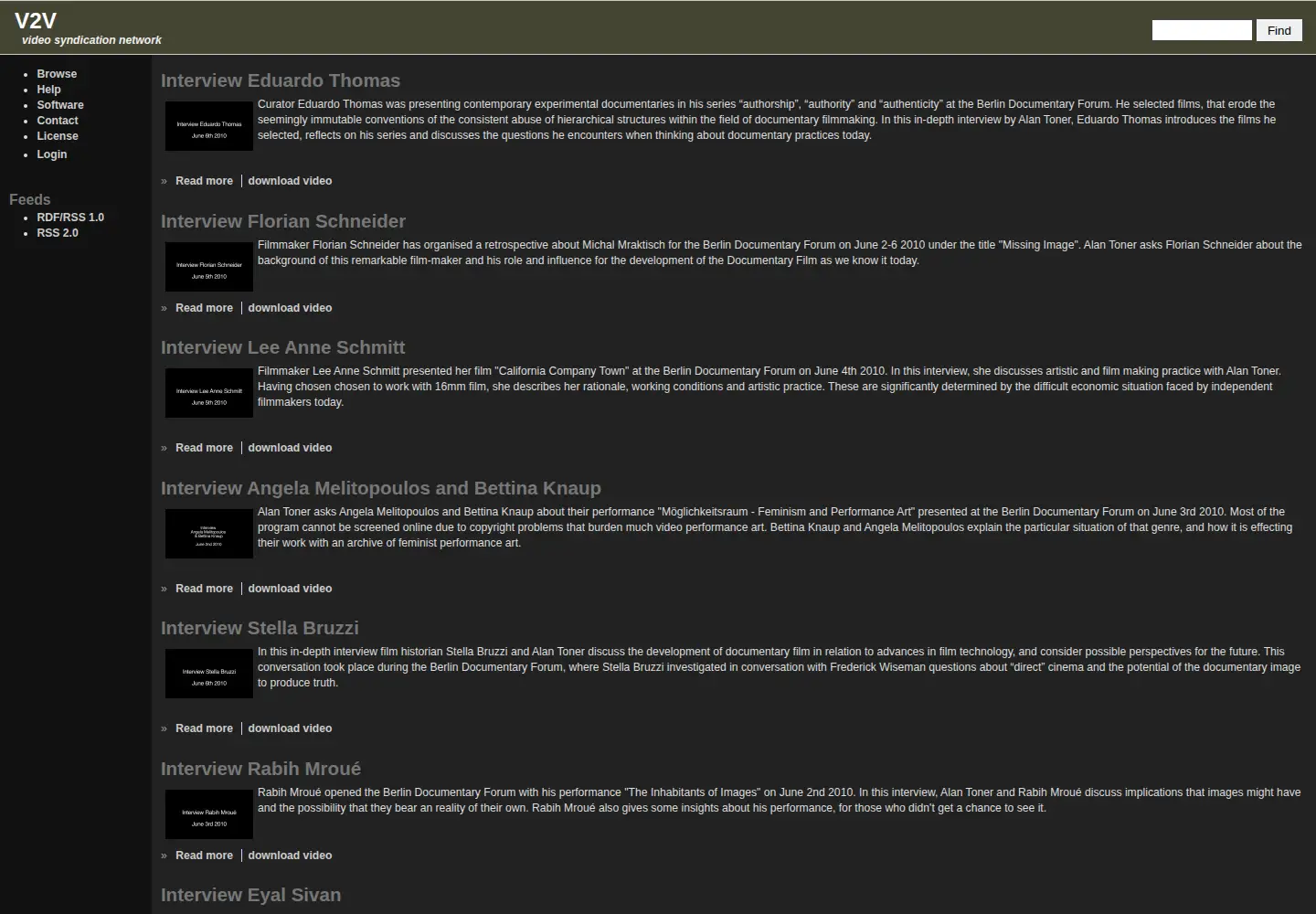Open the RDF/RSS 1.0 feed

click(x=70, y=218)
